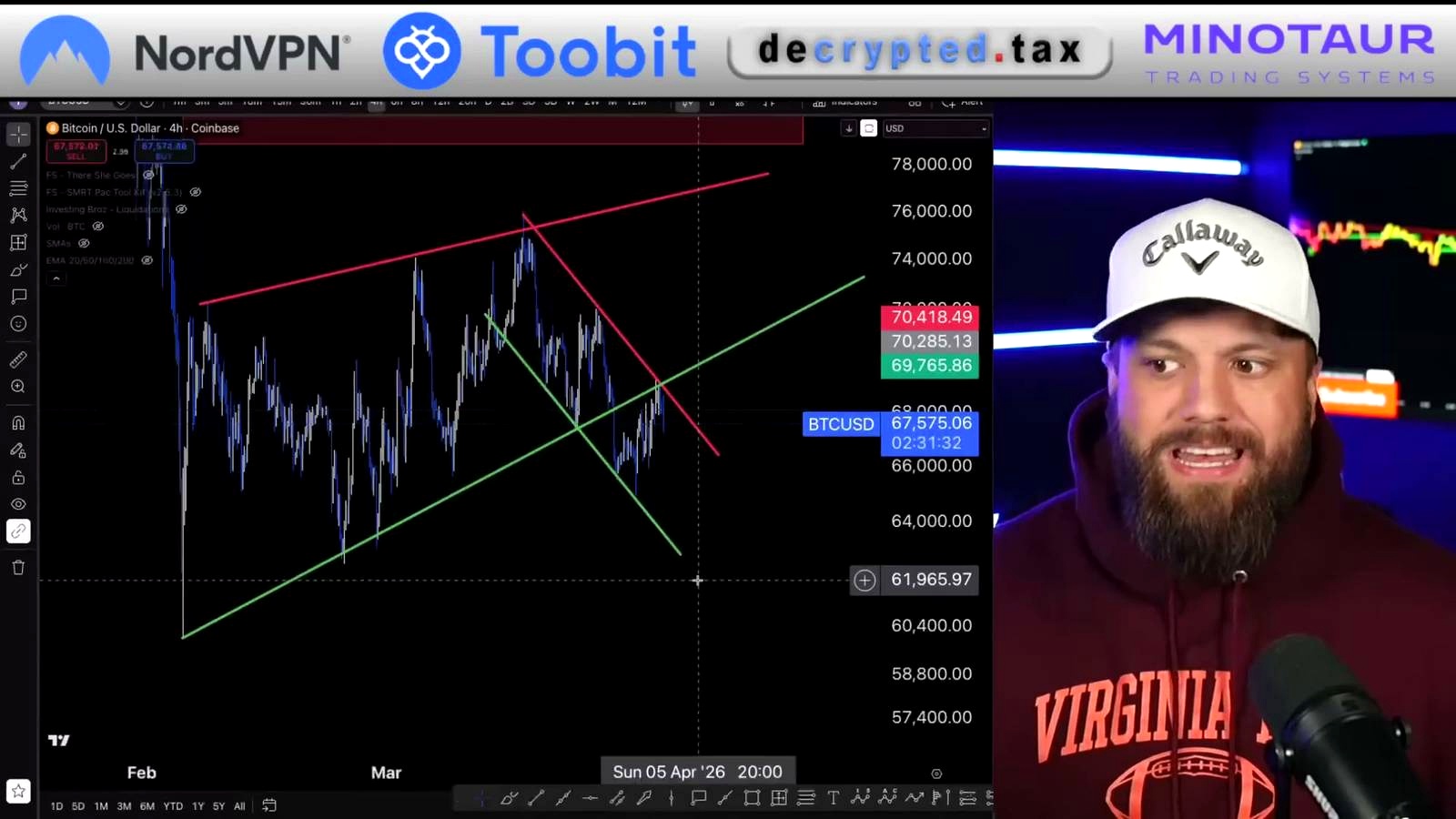Viewport: 1456px width, 819px height.
Task: Click the green 69,765.86 price label
Action: coord(930,366)
